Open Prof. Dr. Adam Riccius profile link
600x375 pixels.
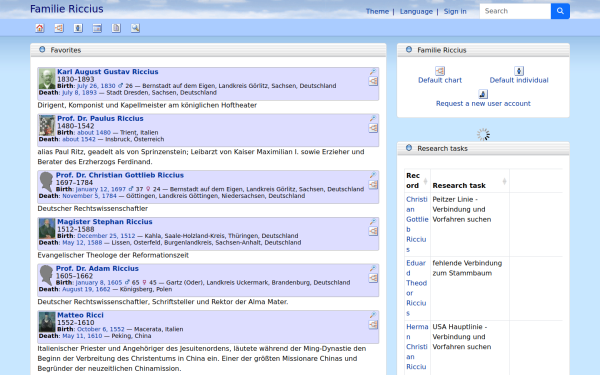[97, 268]
